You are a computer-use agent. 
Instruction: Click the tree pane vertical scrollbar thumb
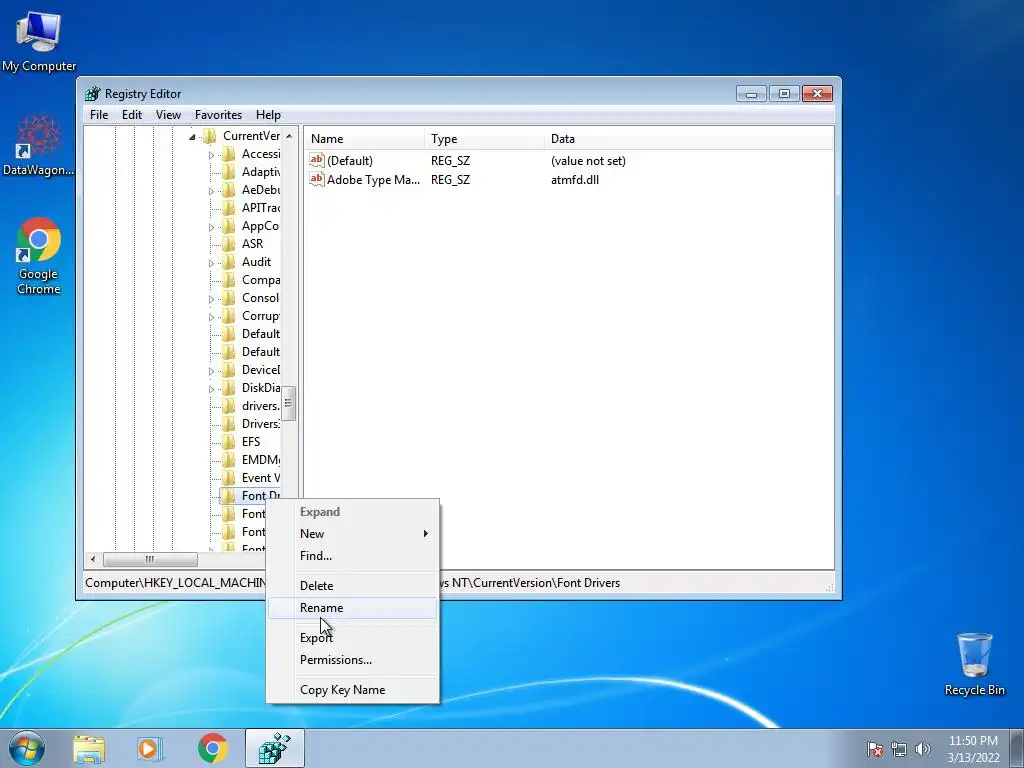(289, 403)
